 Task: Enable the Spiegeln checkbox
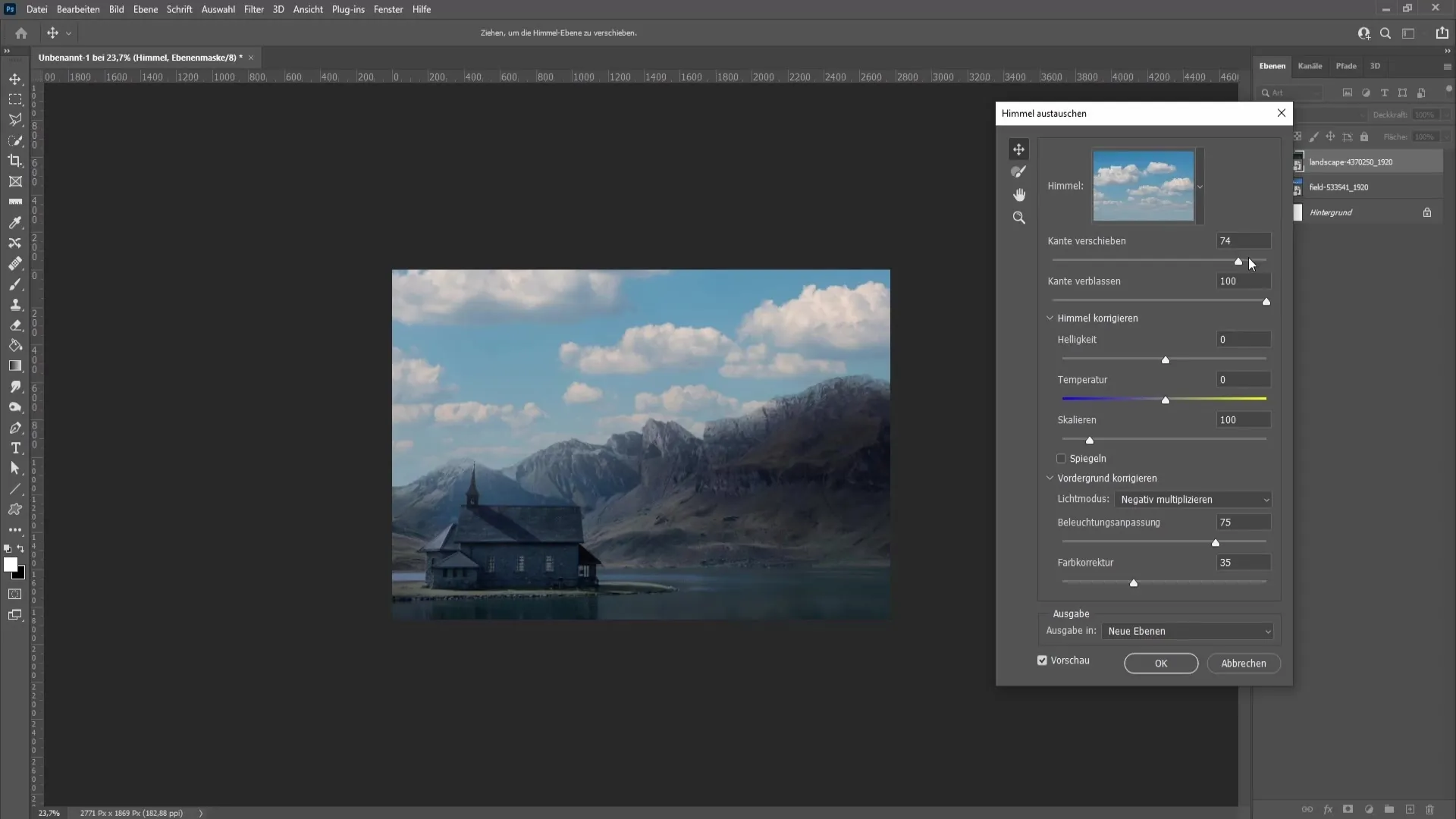click(x=1061, y=459)
